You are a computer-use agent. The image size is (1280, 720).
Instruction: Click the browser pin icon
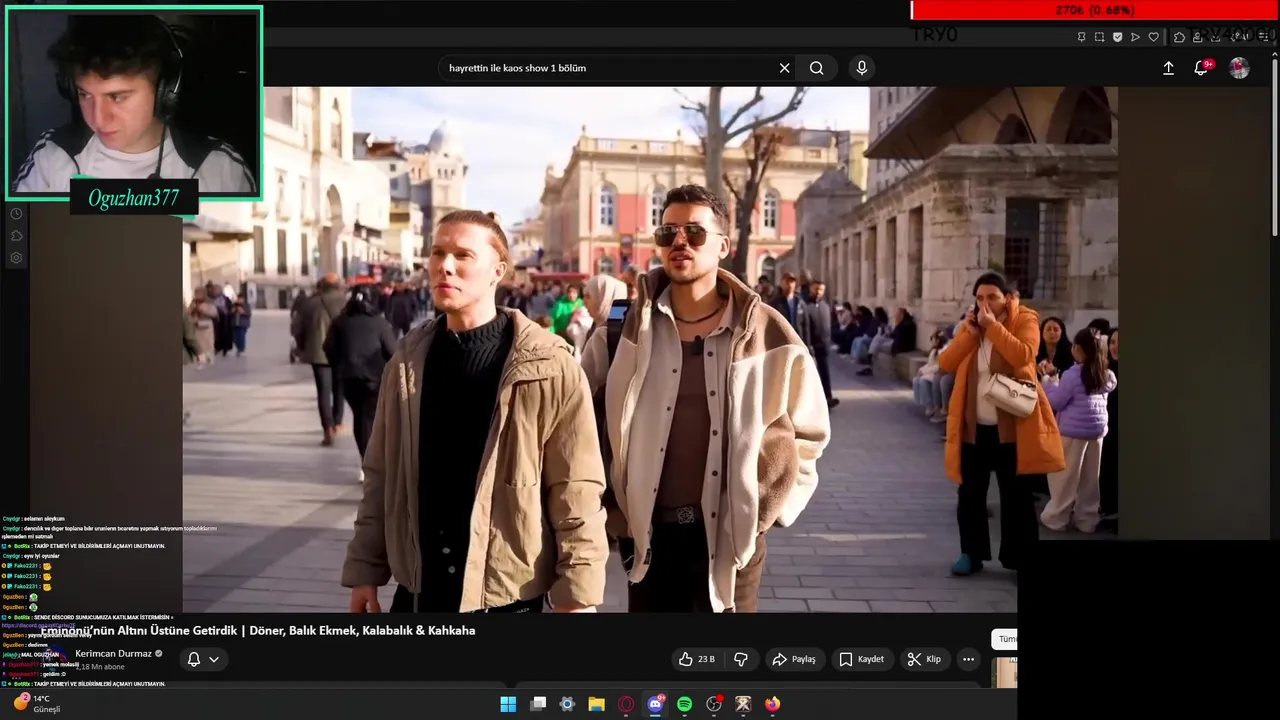click(x=1081, y=37)
